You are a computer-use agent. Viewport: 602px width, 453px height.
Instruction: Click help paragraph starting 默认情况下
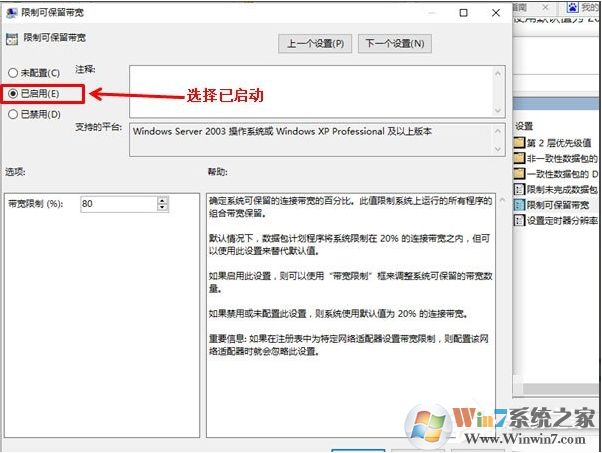[x=349, y=245]
